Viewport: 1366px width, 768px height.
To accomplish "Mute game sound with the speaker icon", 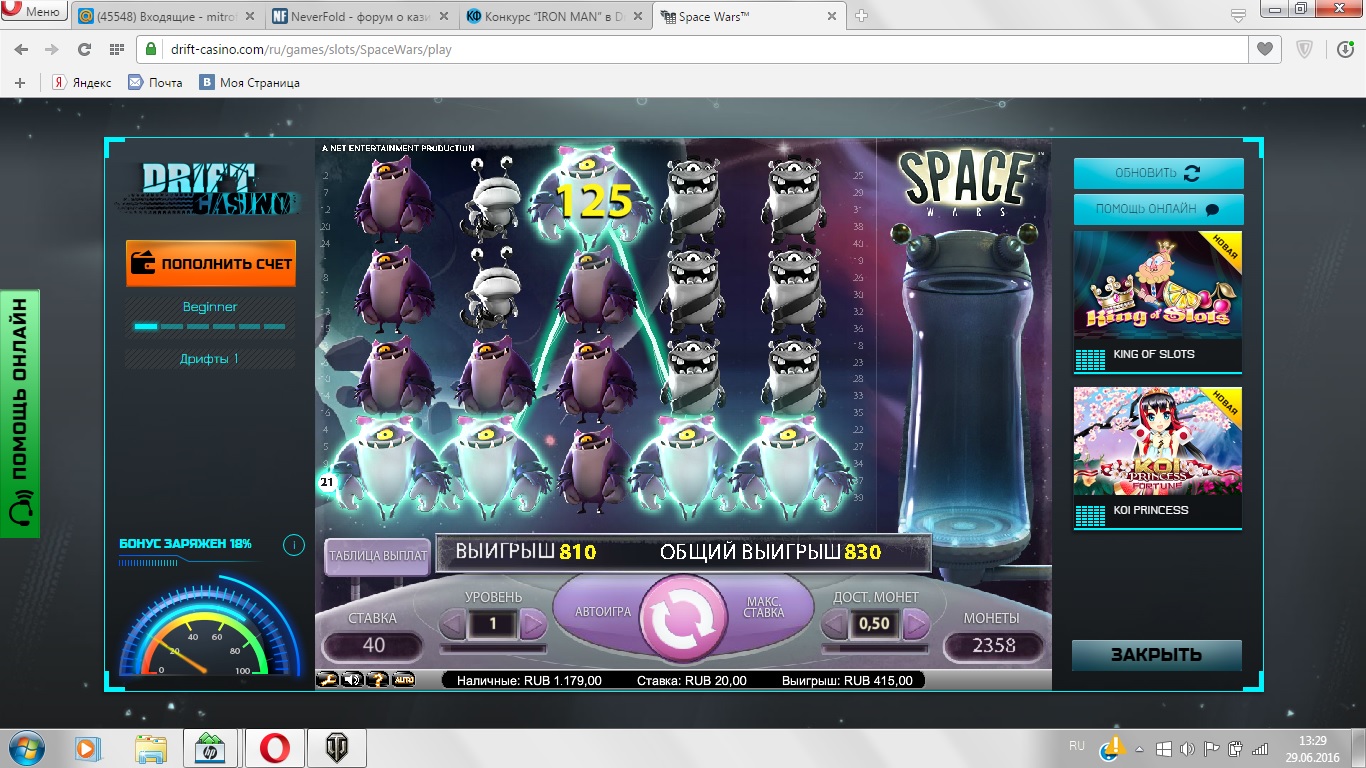I will 352,680.
